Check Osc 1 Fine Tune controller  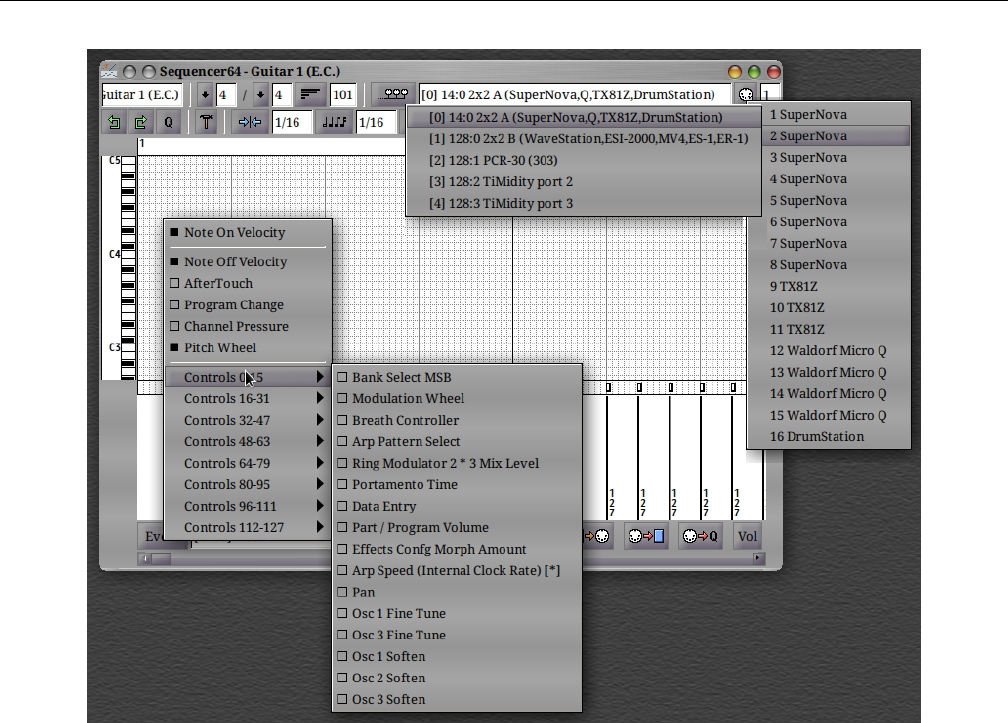pos(342,614)
